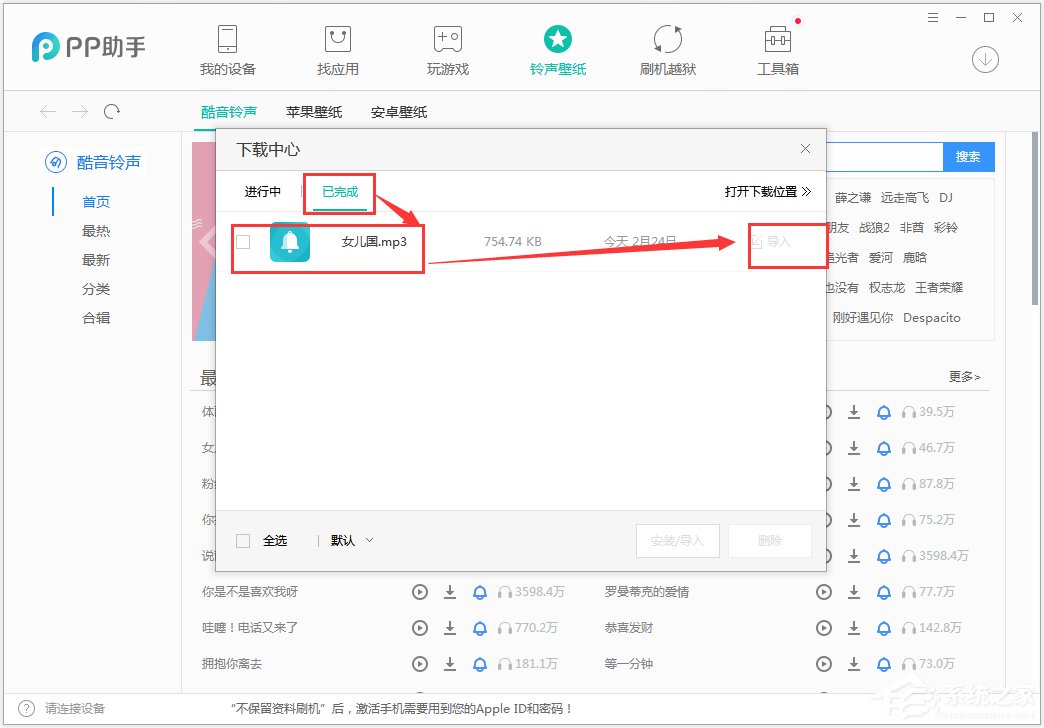Switch to the 苹果壁纸 tab

point(313,112)
